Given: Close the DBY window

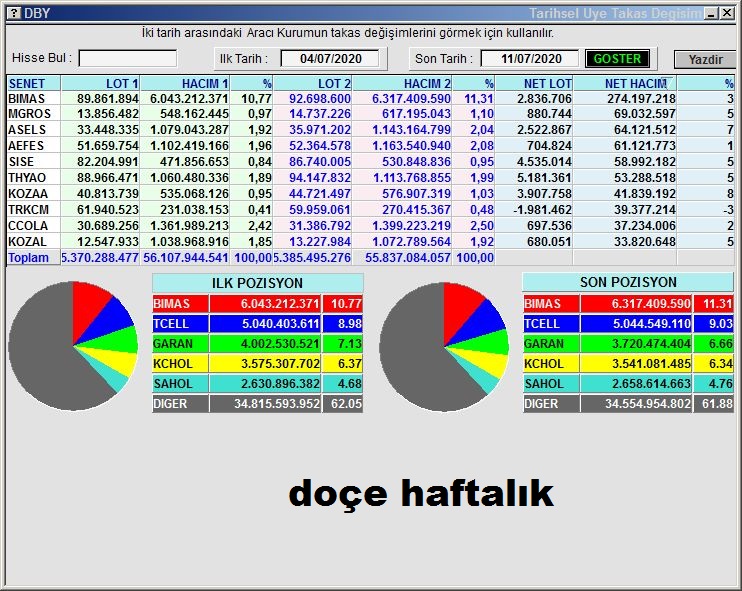Looking at the screenshot, I should 727,13.
